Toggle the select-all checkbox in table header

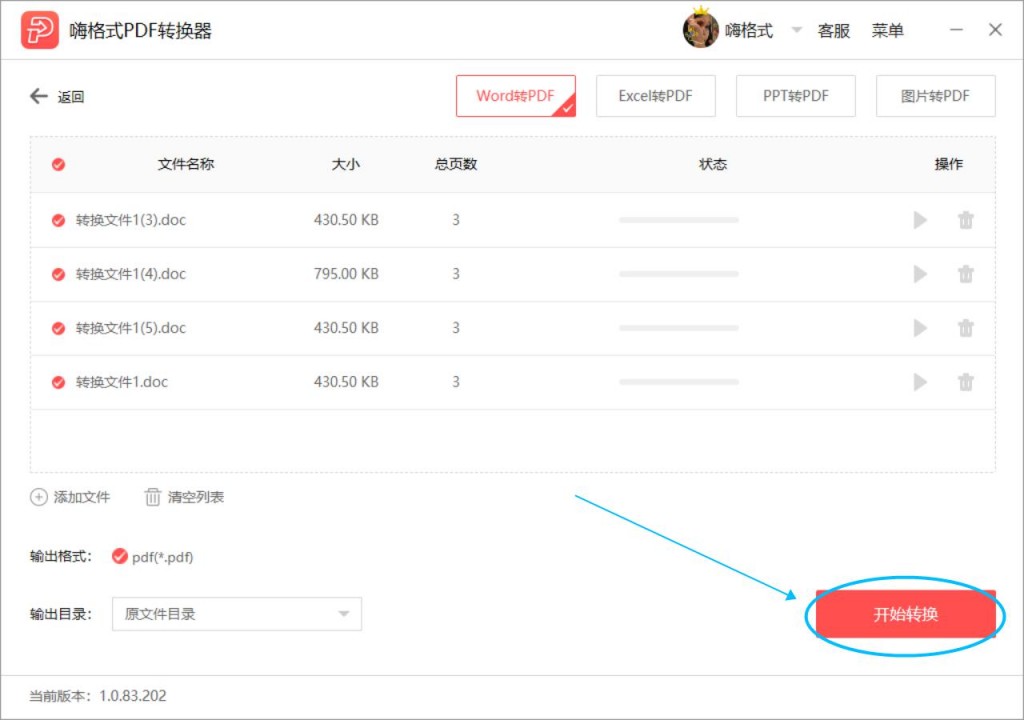57,164
